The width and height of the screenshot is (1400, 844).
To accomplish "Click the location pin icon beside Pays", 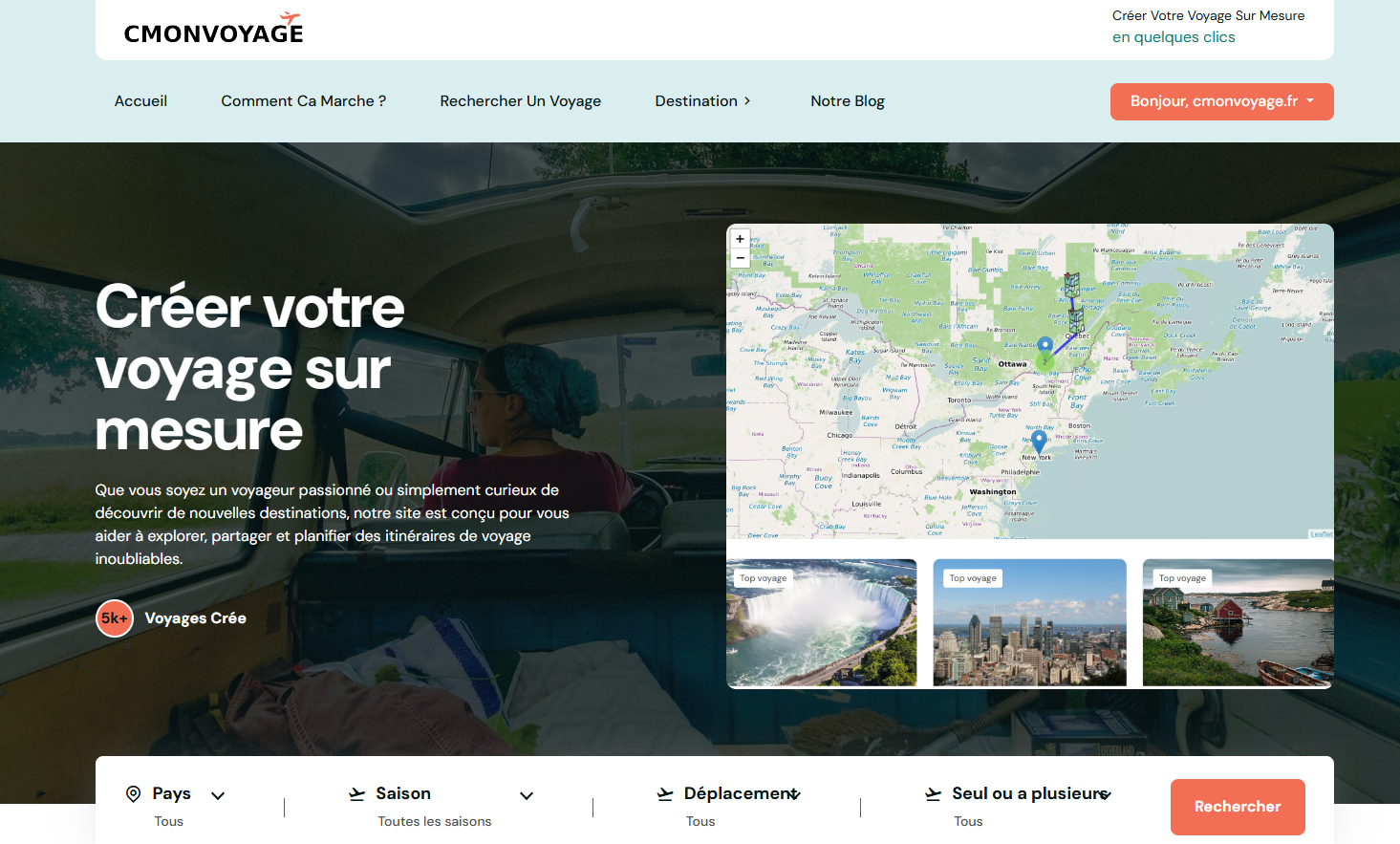I will [x=134, y=794].
